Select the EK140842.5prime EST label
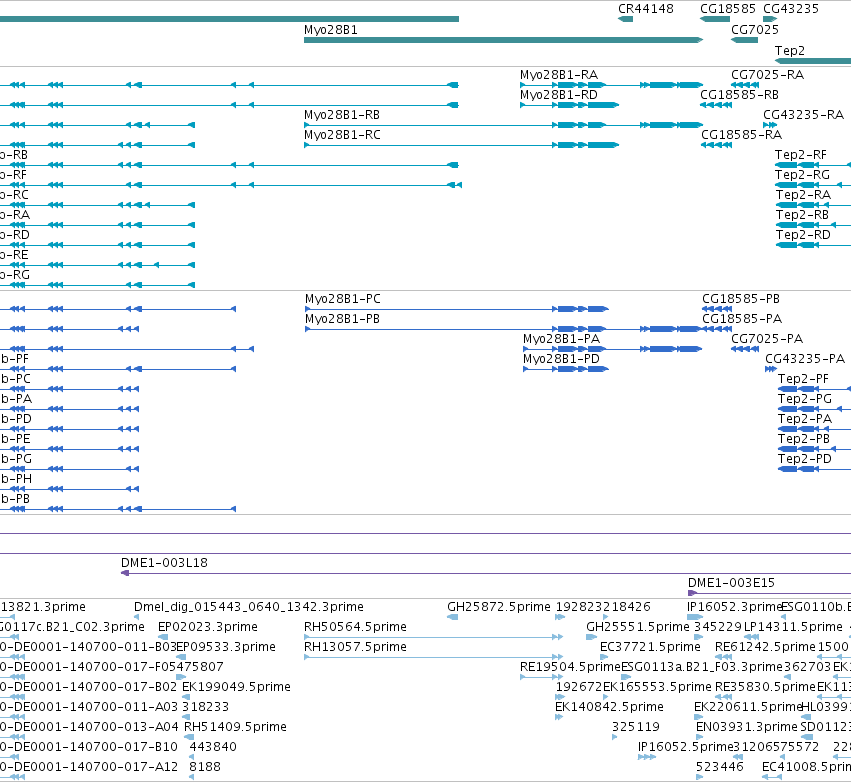 tap(609, 707)
